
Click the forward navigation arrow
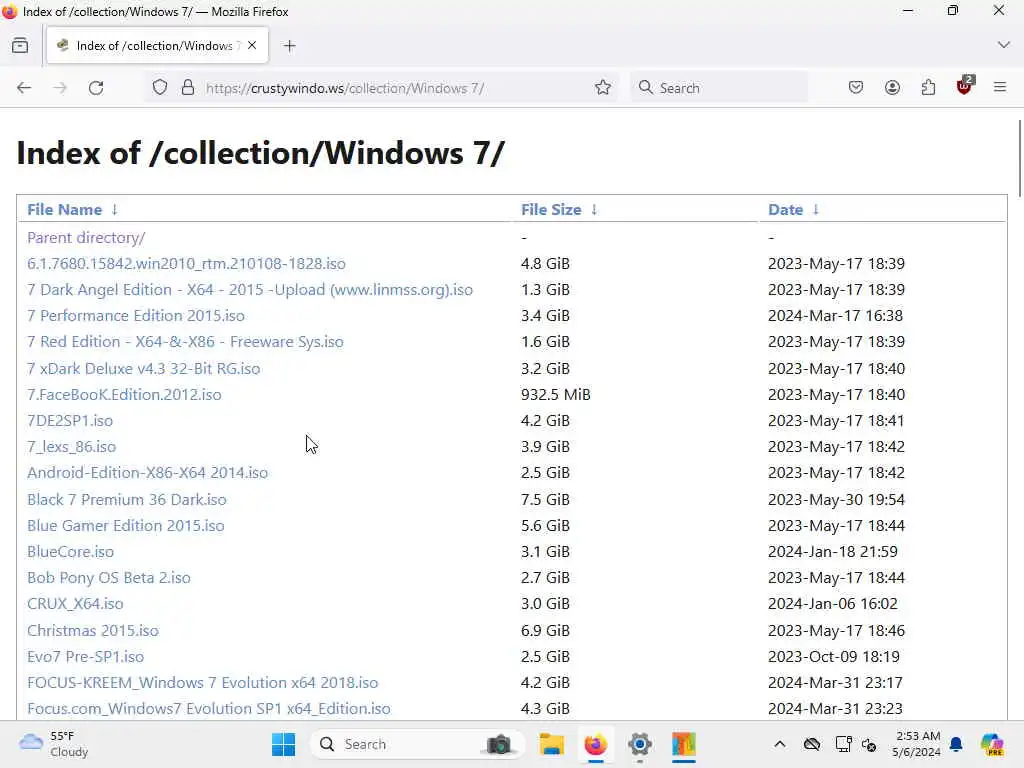point(60,88)
